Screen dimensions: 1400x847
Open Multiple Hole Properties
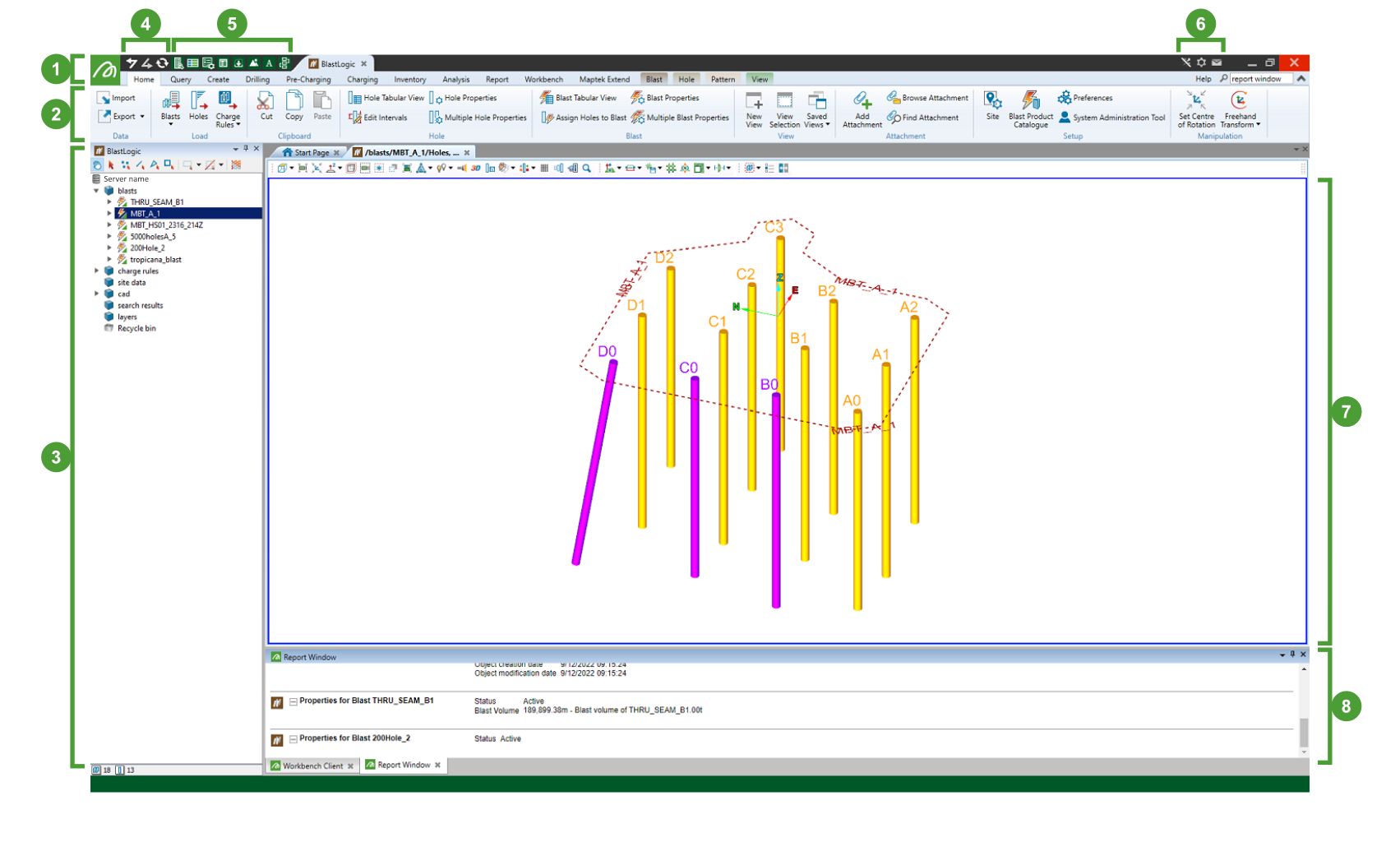click(x=478, y=118)
